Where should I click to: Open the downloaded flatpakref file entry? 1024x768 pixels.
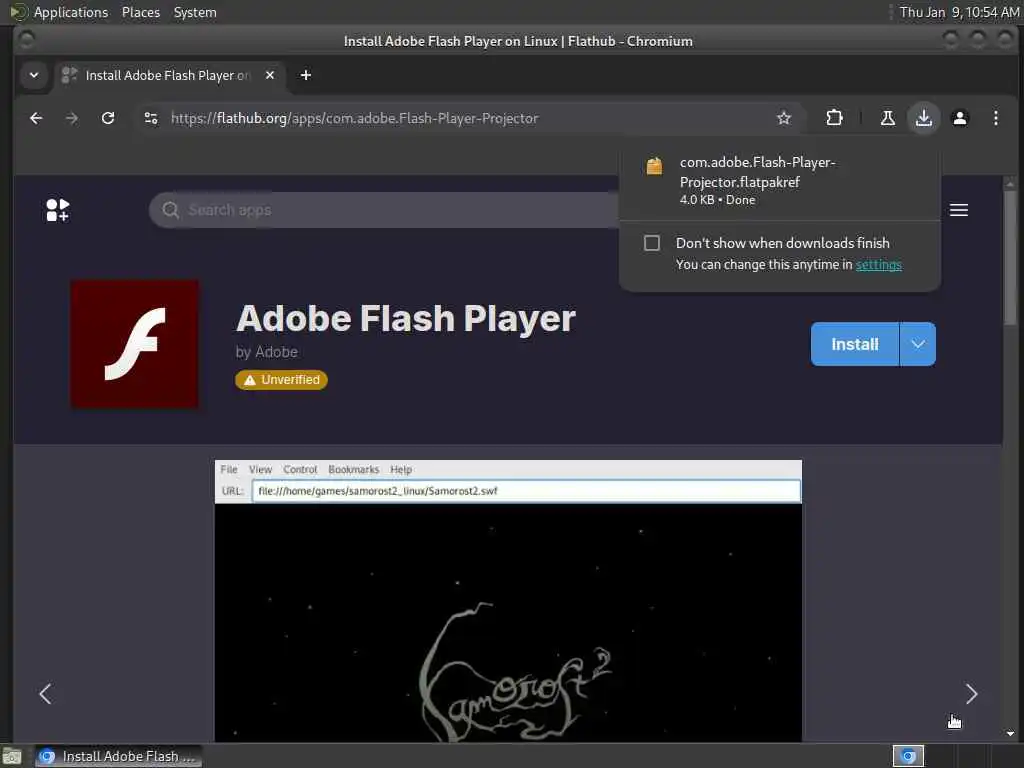780,180
